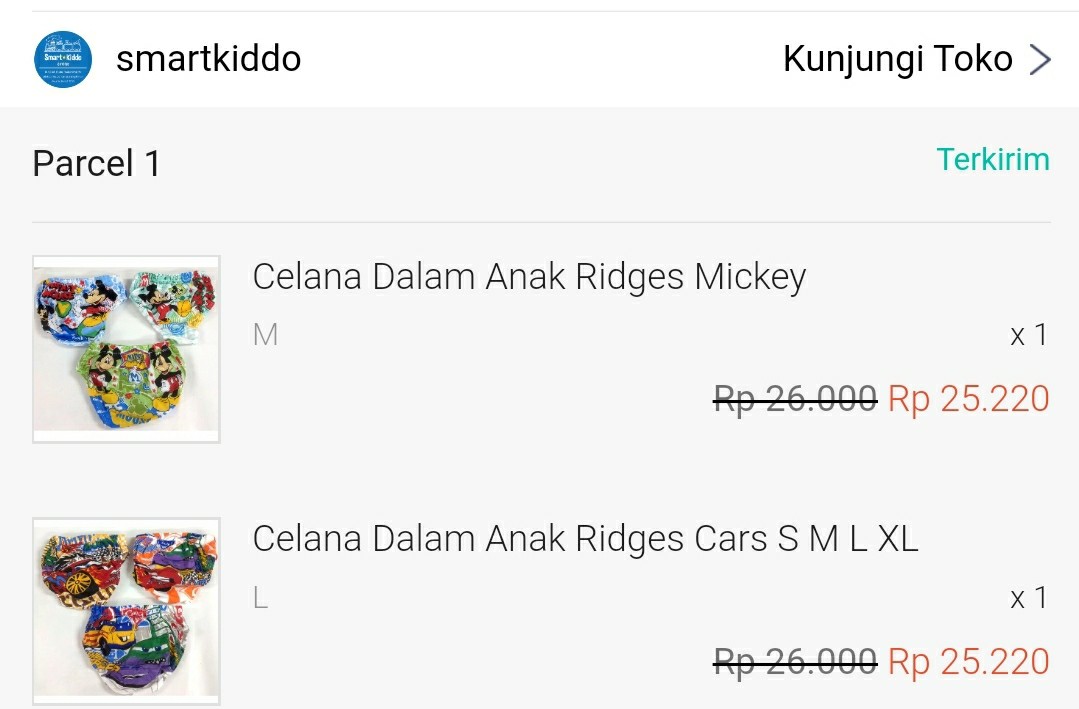
Task: Click the M size variant label
Action: click(265, 335)
